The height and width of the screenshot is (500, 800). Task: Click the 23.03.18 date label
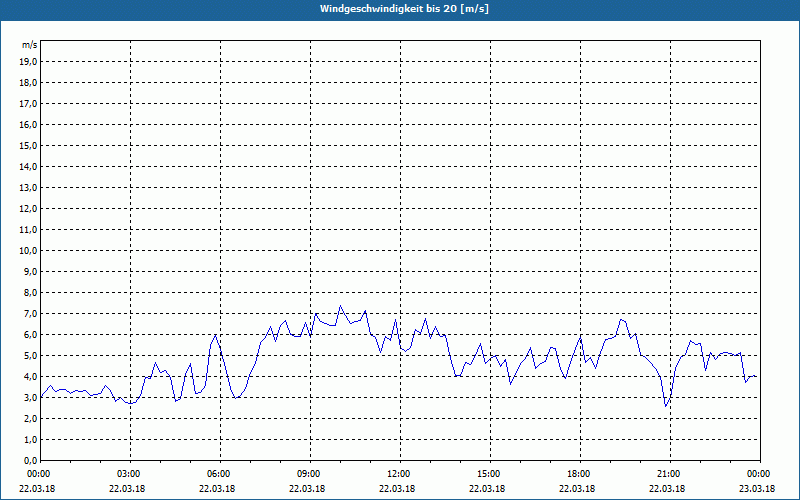tap(757, 489)
